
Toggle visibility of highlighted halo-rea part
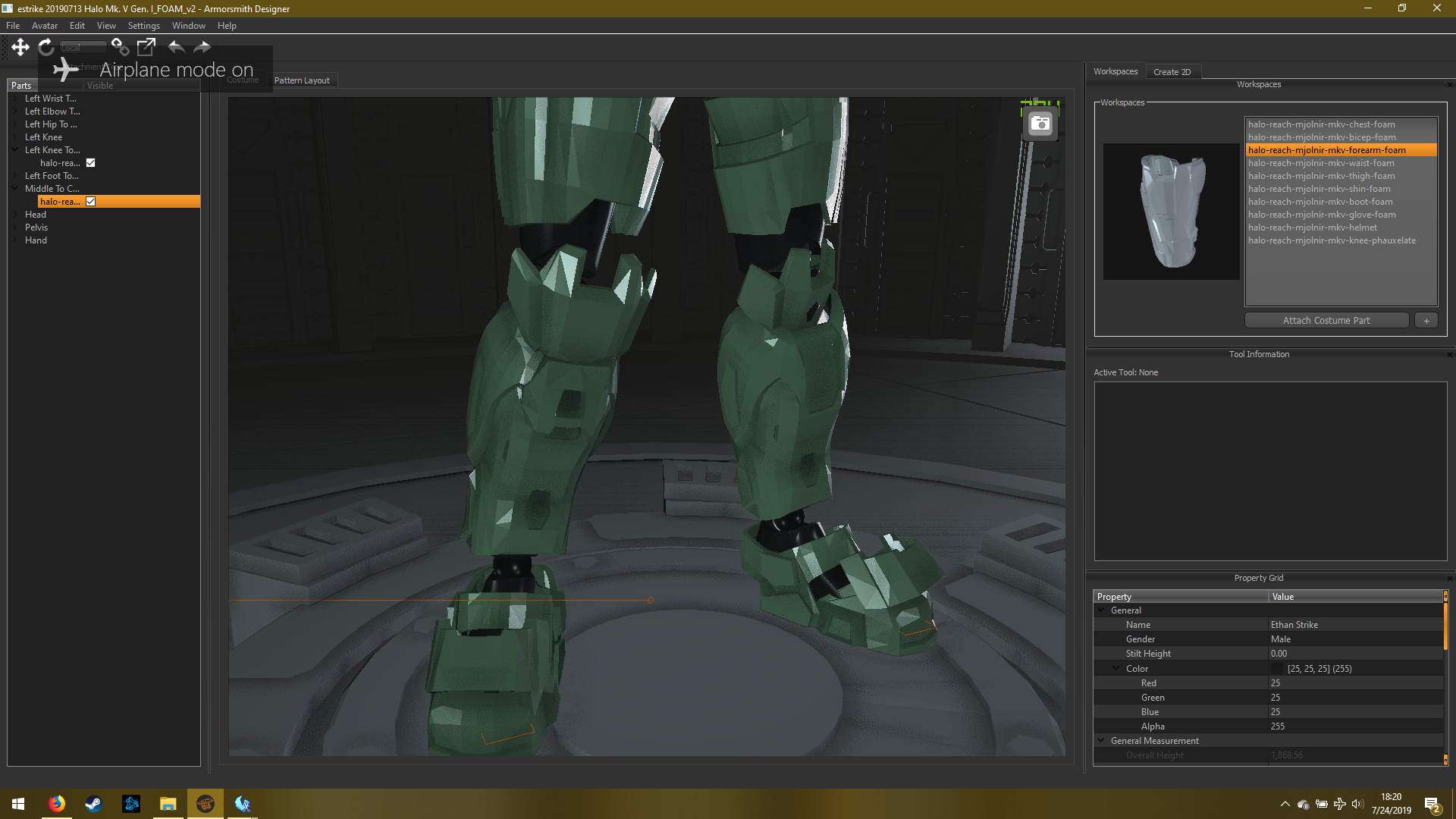(91, 202)
